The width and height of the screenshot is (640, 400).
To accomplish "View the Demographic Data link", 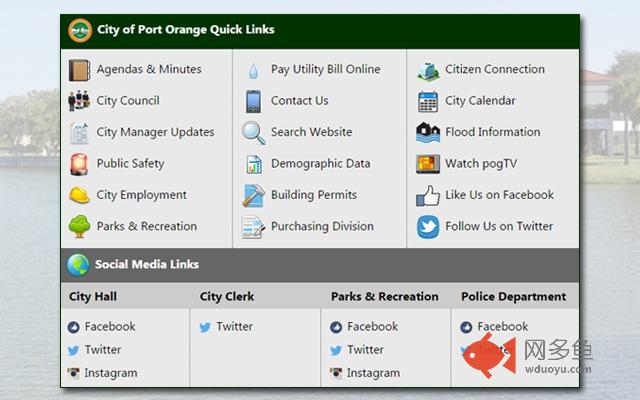I will [320, 164].
